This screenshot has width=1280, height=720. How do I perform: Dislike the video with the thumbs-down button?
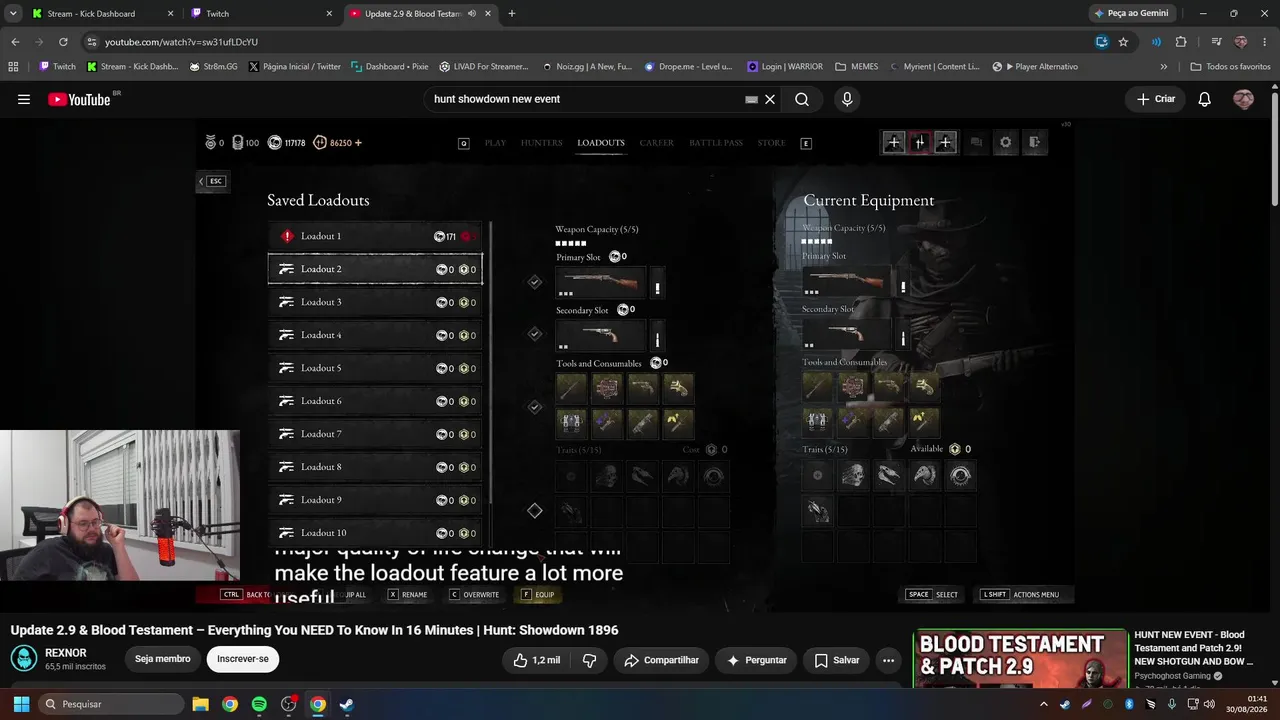tap(589, 660)
